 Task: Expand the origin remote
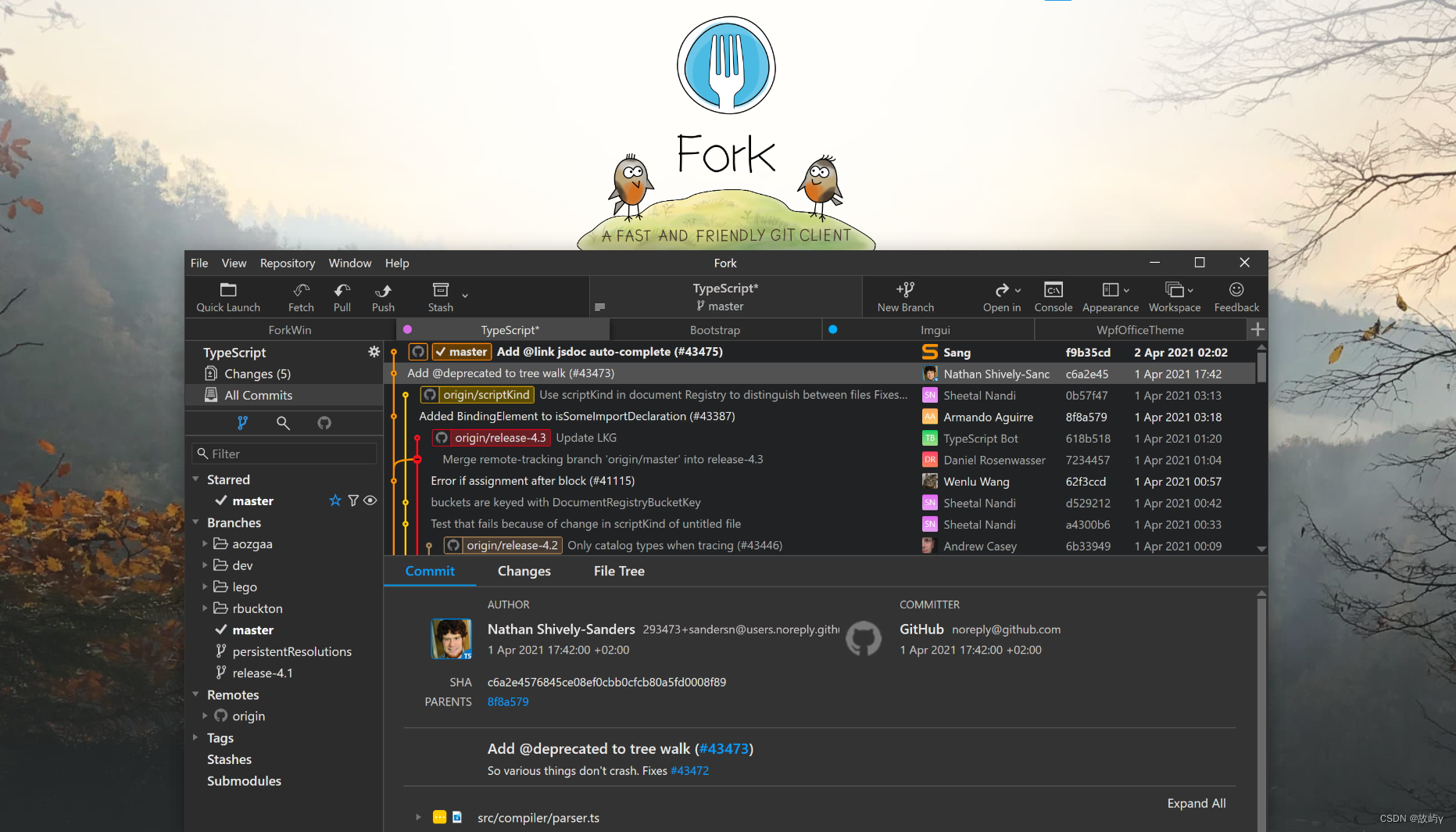click(x=205, y=715)
